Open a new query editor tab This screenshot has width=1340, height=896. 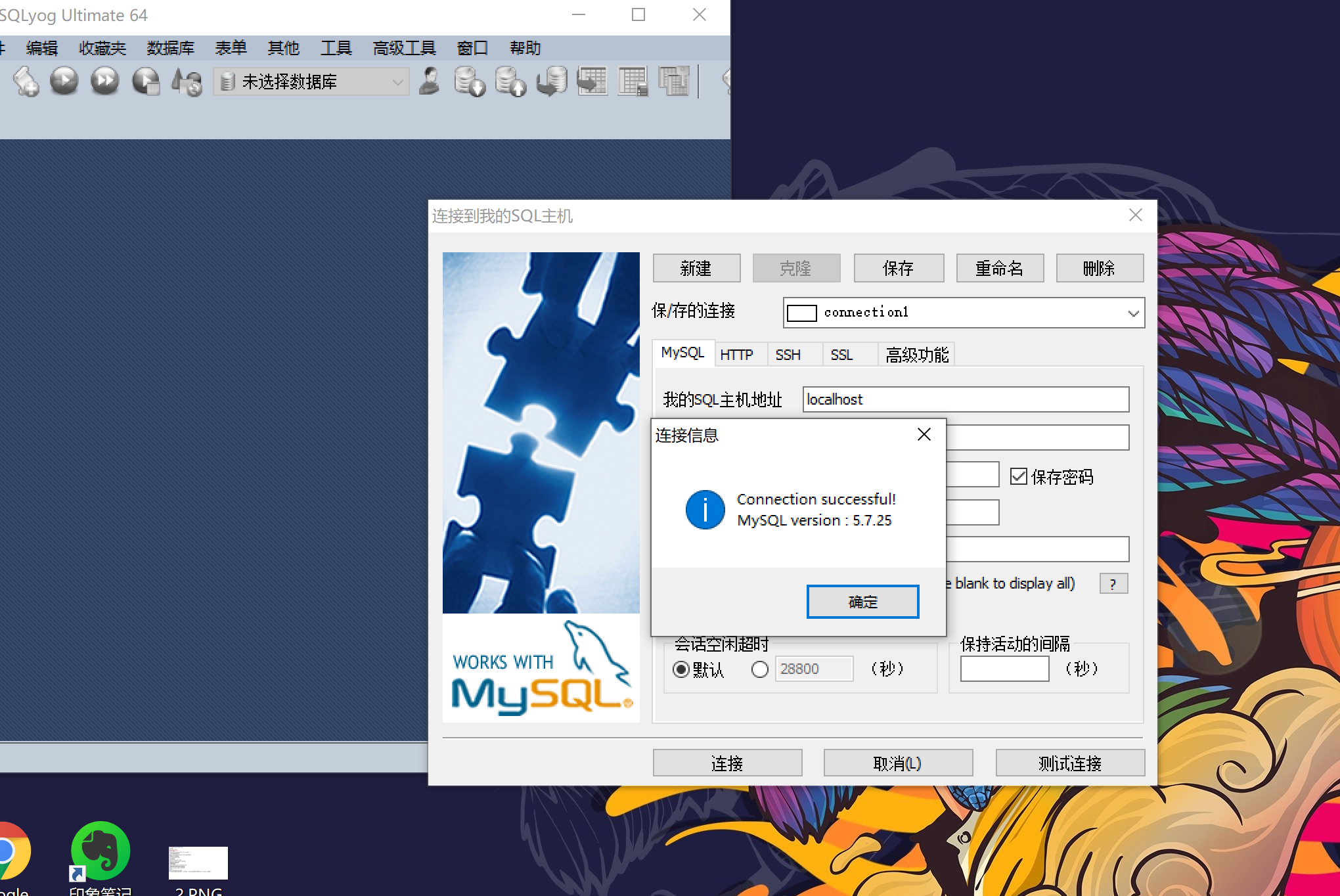point(26,81)
